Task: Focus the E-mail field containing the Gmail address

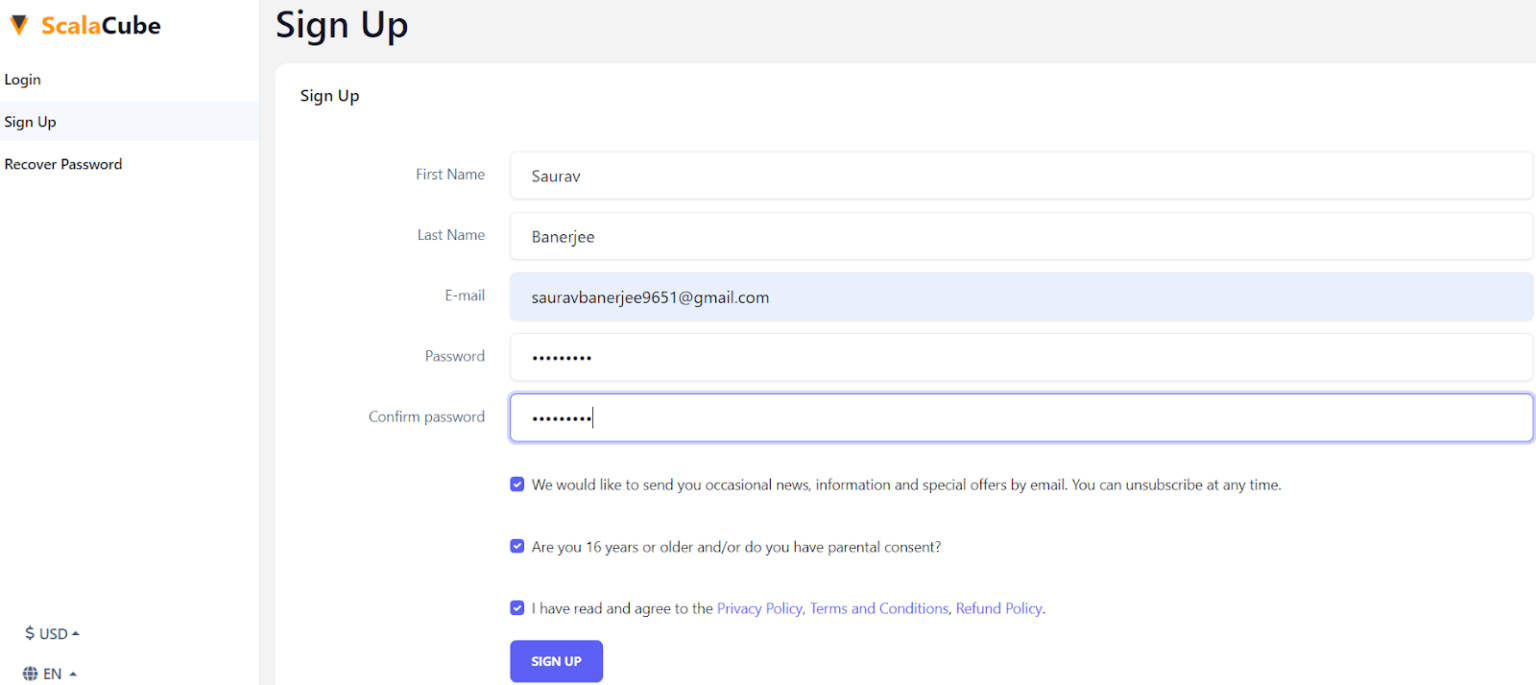Action: click(x=1020, y=297)
